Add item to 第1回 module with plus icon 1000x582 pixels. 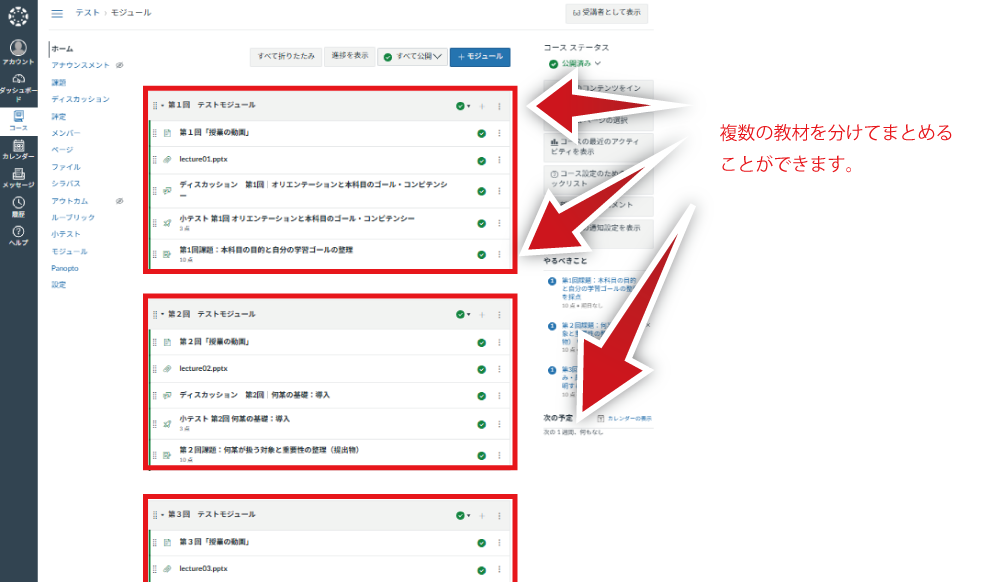coord(482,105)
